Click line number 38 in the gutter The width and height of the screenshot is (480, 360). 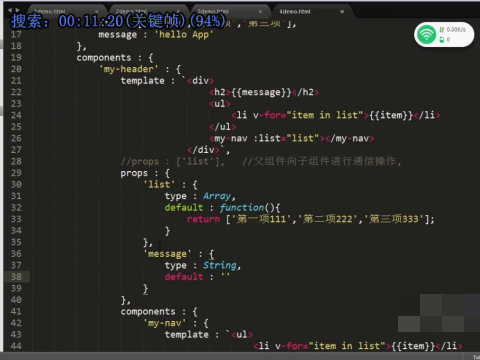(16, 277)
